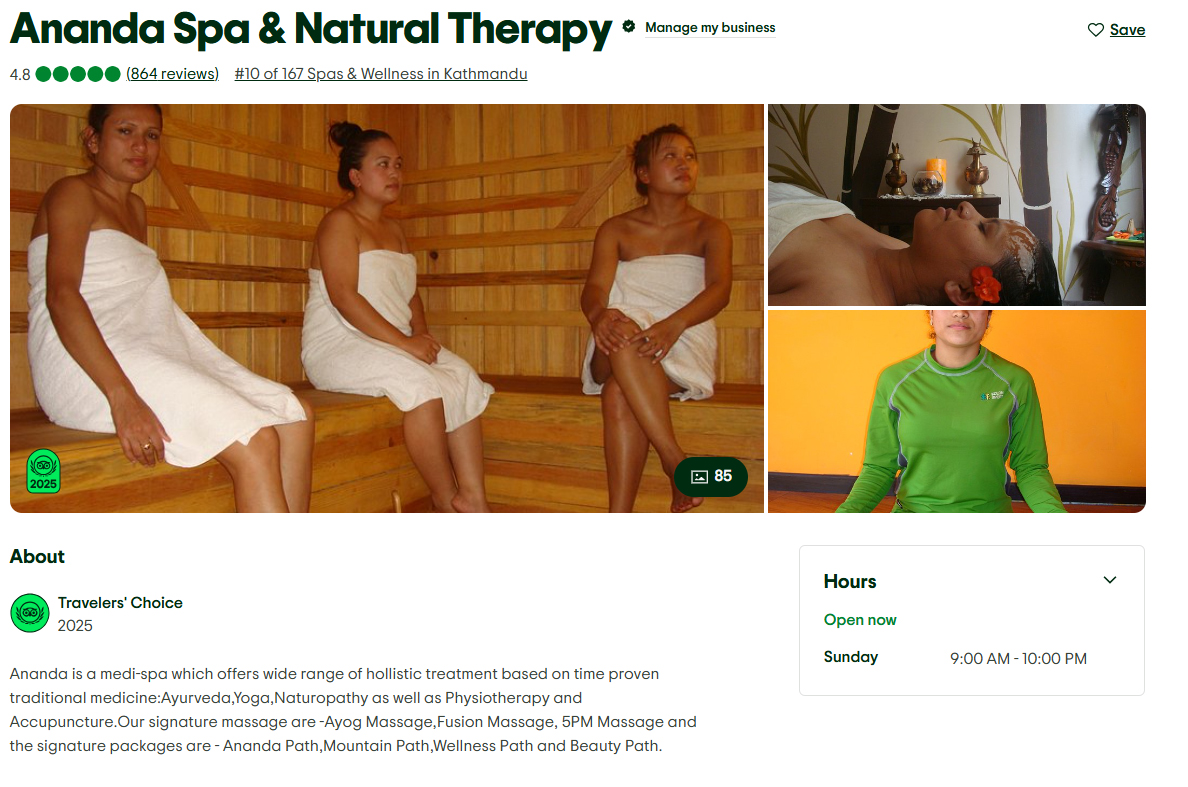Expand the Hours chevron
1188x787 pixels.
pos(1109,580)
